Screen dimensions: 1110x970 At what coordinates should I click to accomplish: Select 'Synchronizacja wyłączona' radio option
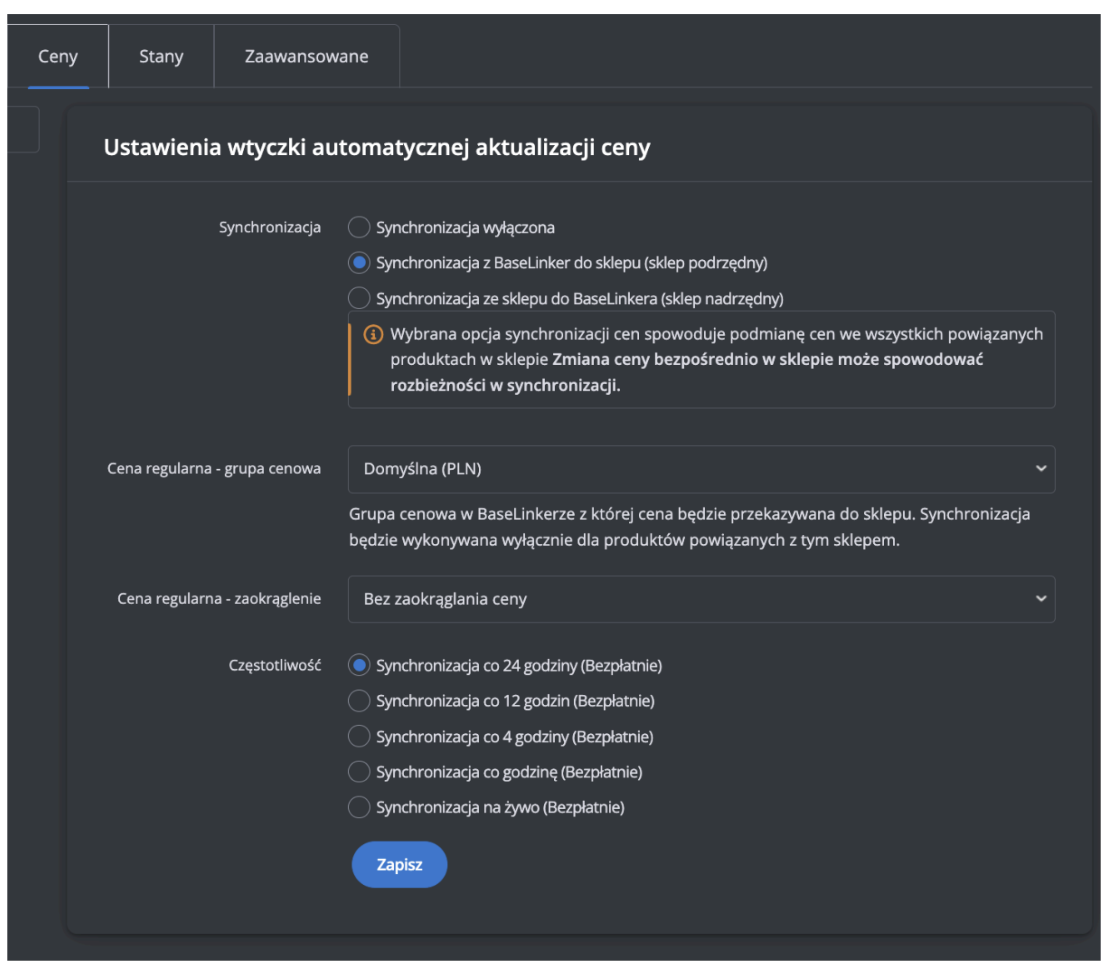point(359,228)
